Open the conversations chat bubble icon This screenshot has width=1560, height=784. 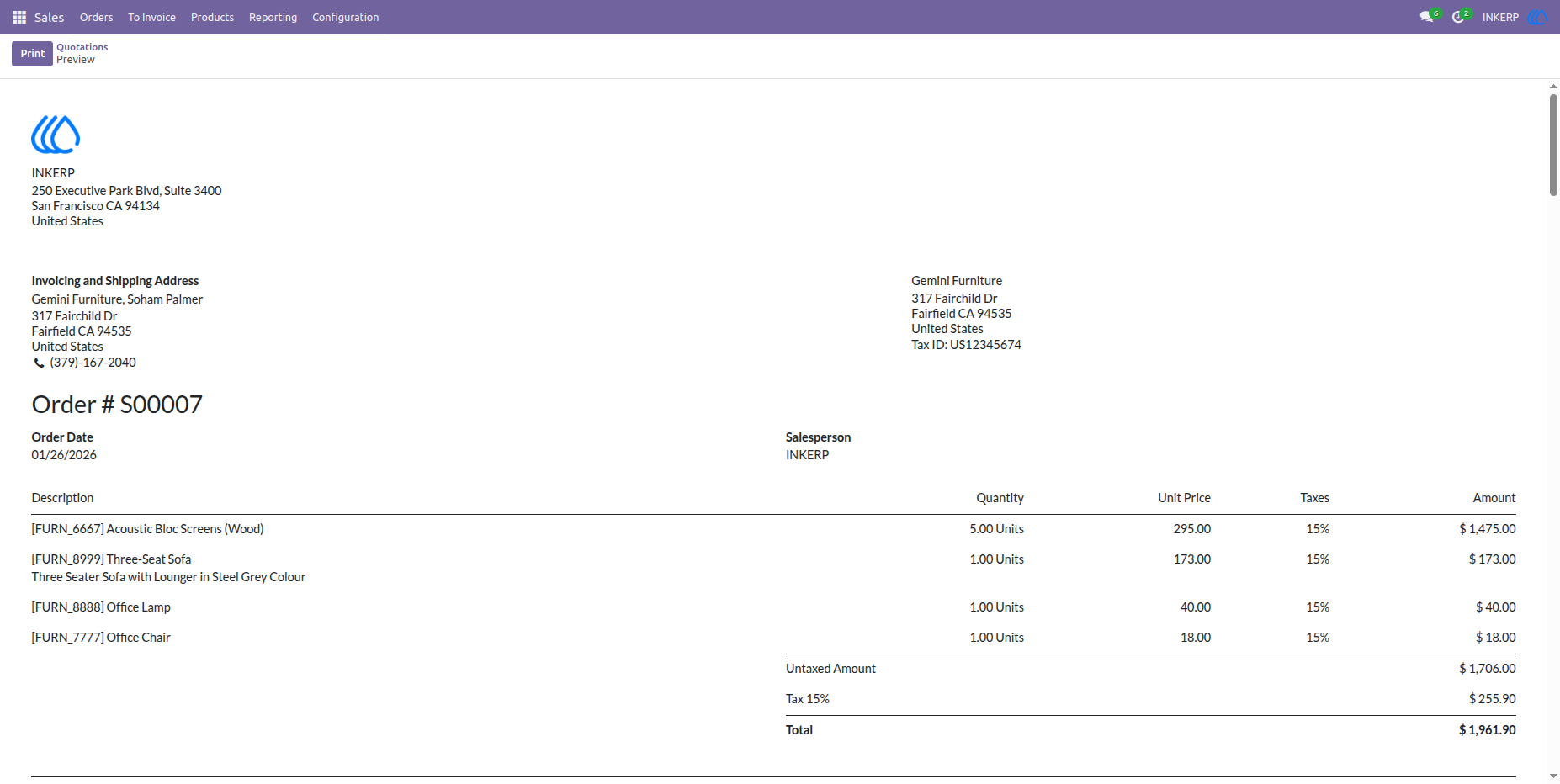1427,17
